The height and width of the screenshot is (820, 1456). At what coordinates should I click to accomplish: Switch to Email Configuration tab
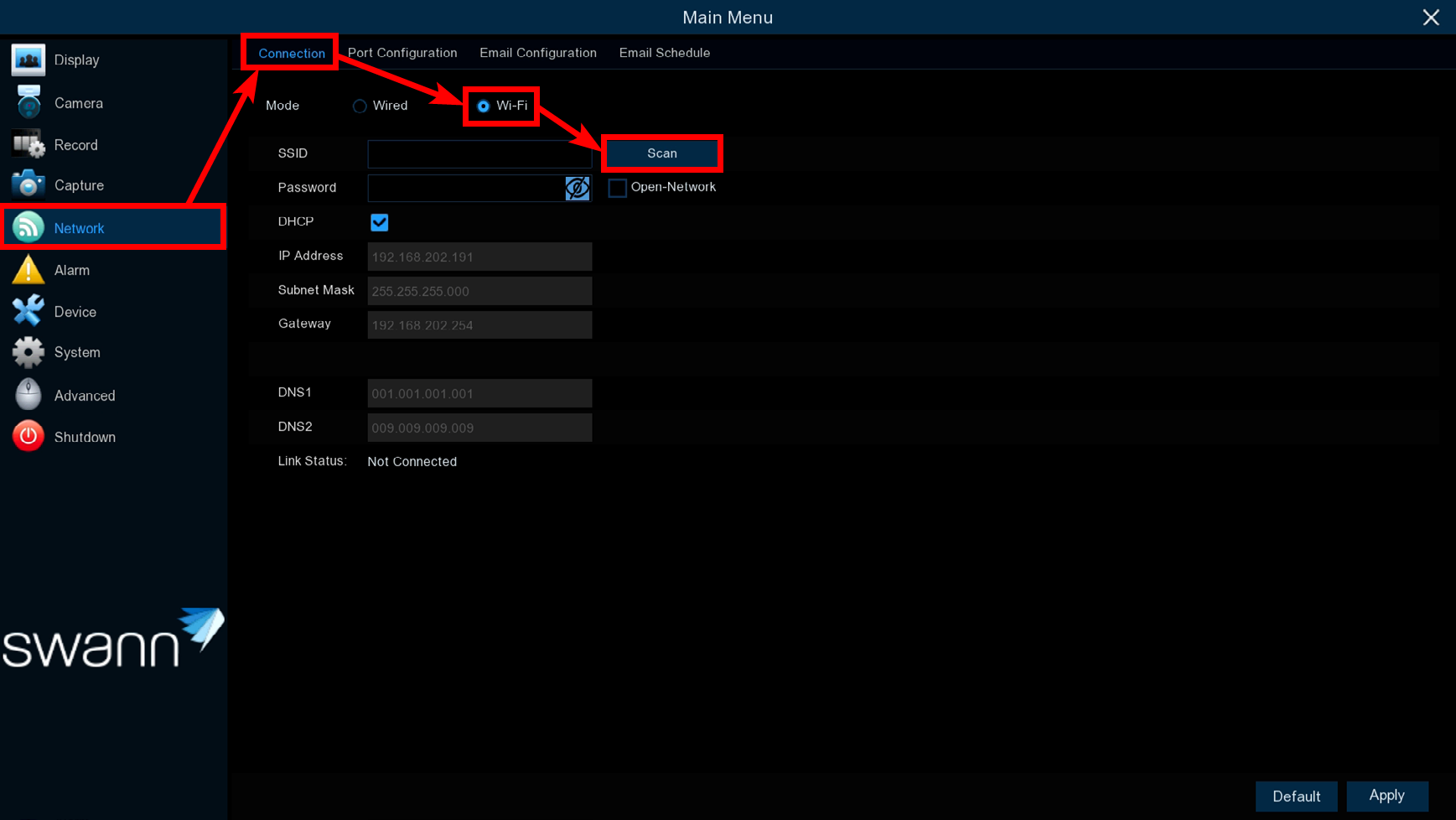[x=537, y=53]
